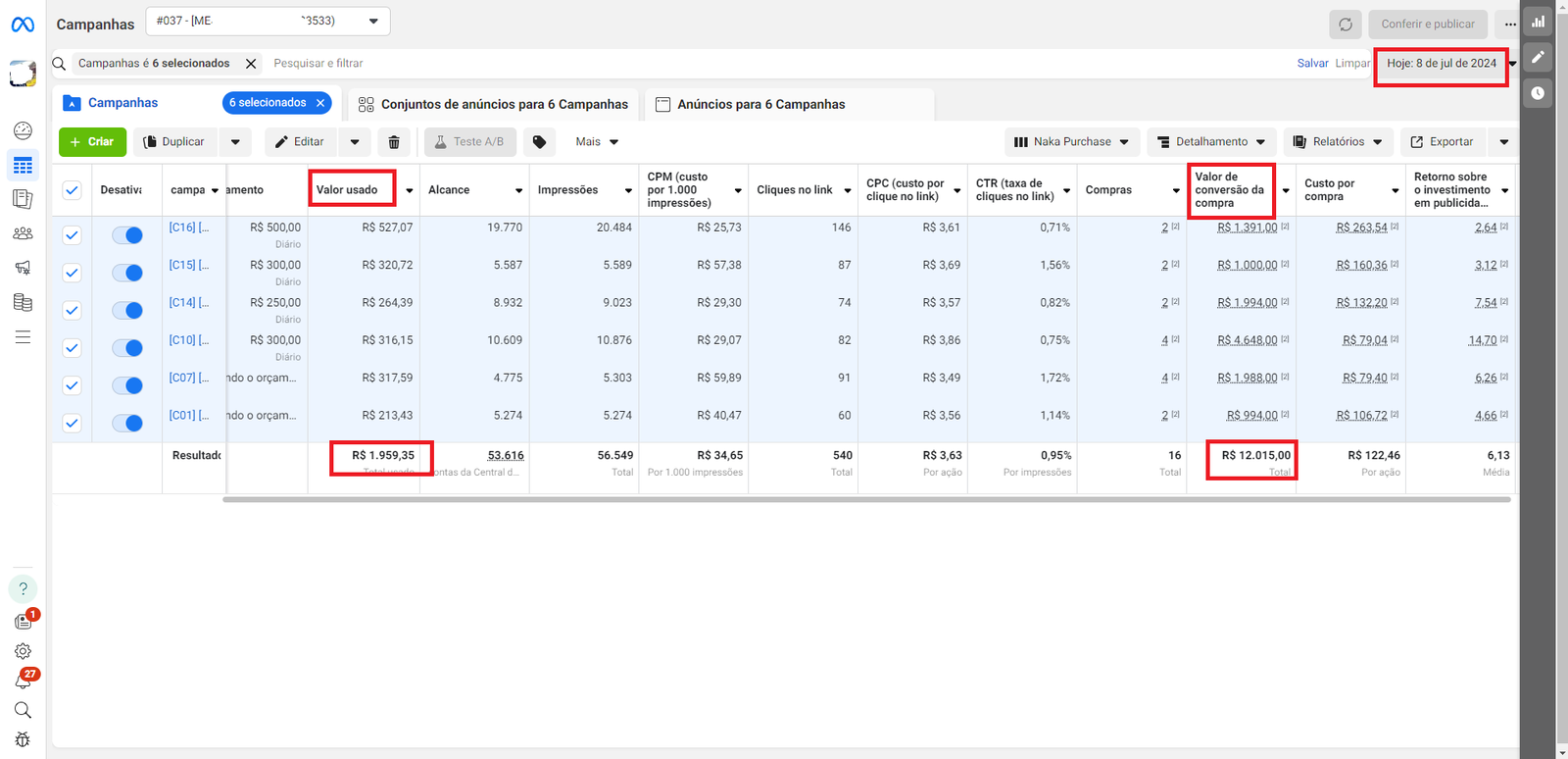Click the horizontal scrollbar below the table
The height and width of the screenshot is (759, 1568).
[865, 499]
